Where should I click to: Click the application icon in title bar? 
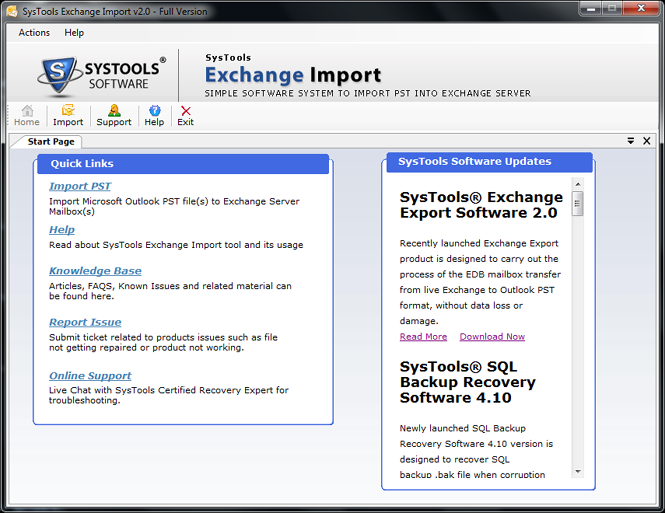pyautogui.click(x=12, y=11)
